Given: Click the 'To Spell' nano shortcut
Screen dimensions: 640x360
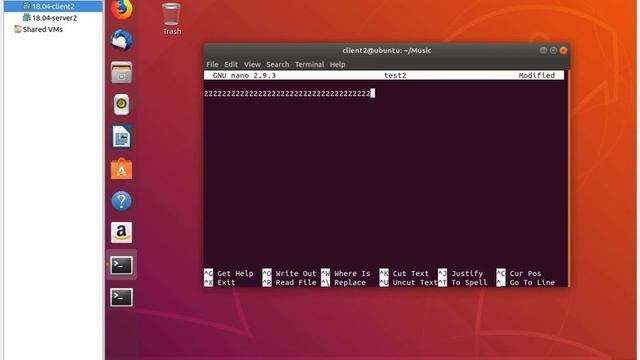Looking at the screenshot, I should tap(469, 282).
